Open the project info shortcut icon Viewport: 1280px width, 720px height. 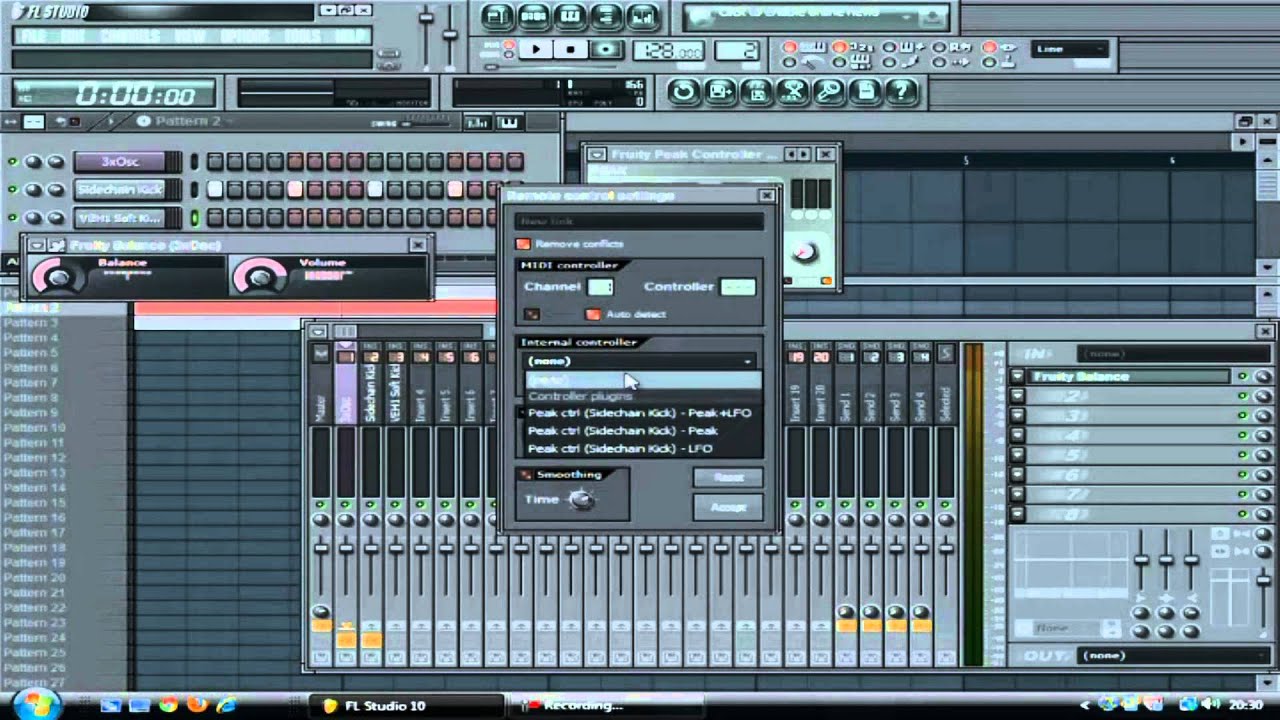click(866, 92)
